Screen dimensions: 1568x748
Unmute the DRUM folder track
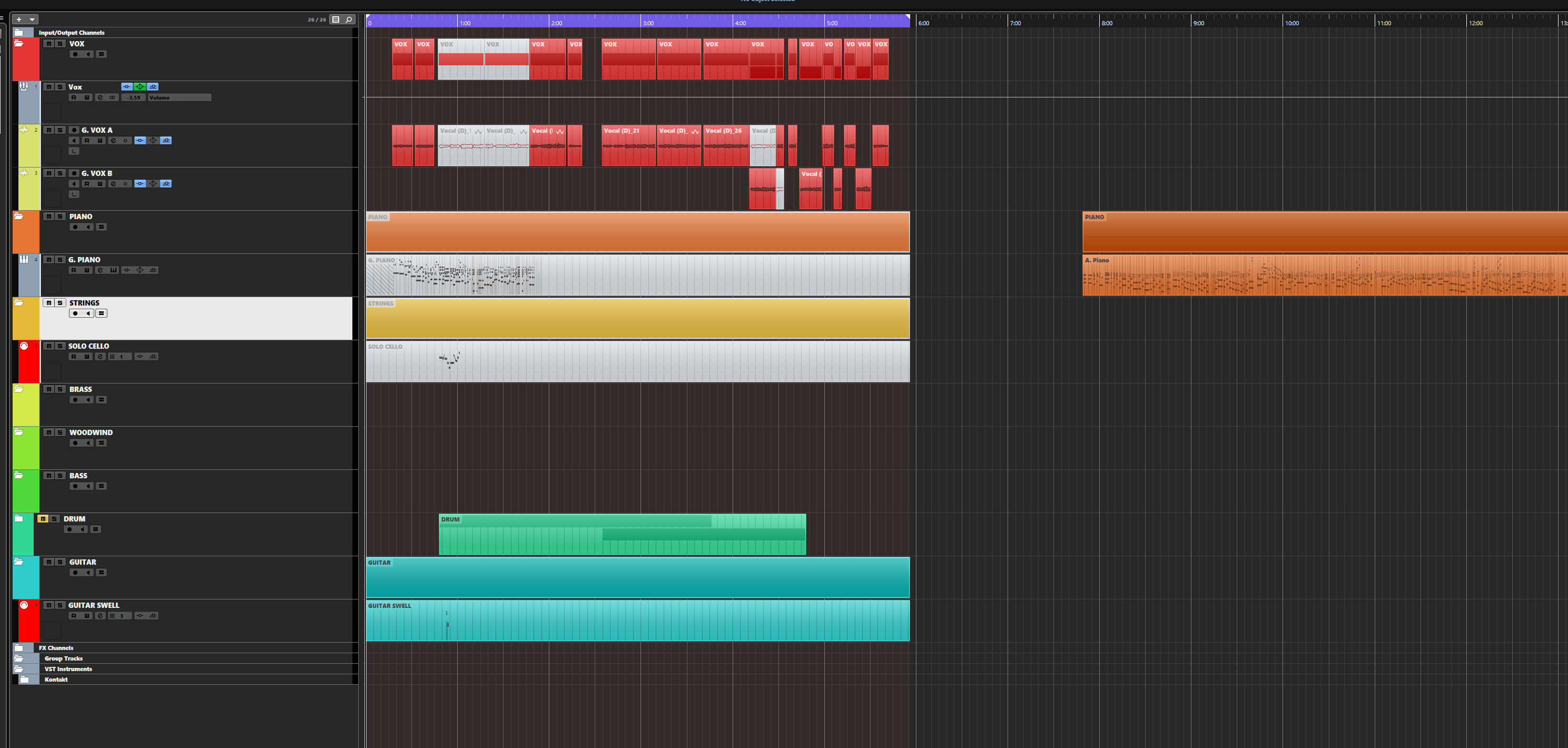pyautogui.click(x=43, y=519)
